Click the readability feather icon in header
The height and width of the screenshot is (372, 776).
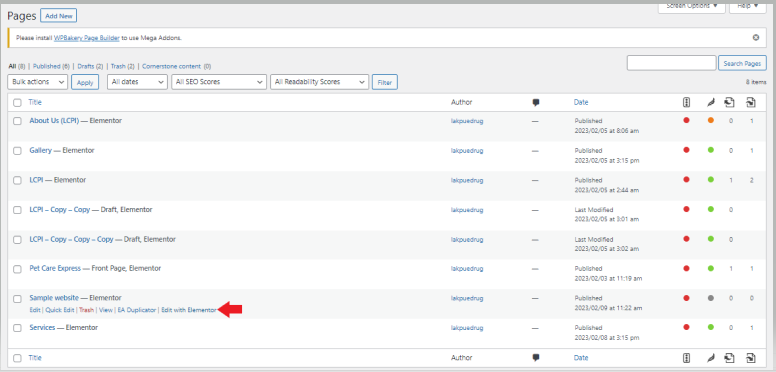[711, 102]
